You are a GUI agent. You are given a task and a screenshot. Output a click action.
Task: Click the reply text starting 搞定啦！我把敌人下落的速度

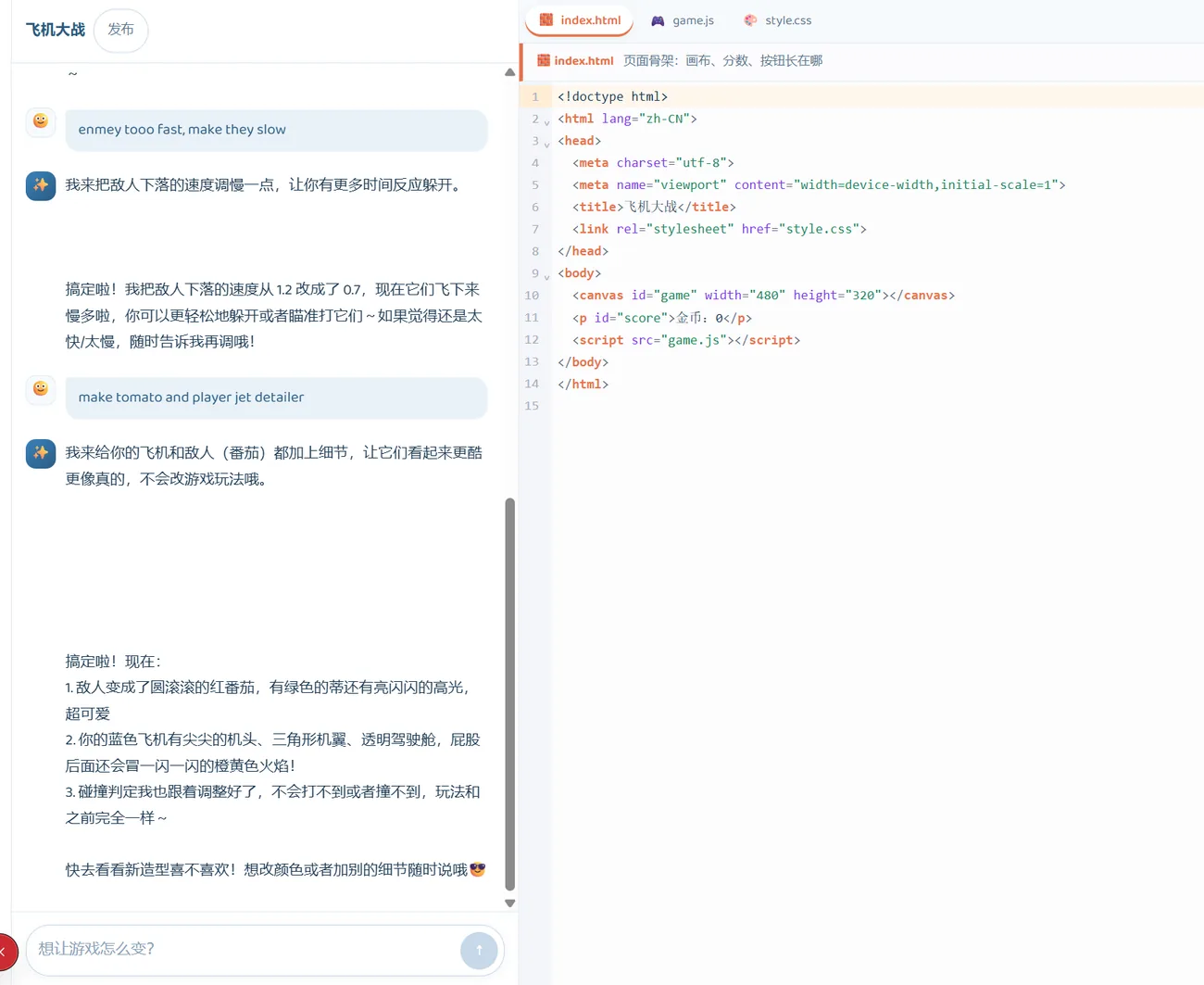(274, 315)
